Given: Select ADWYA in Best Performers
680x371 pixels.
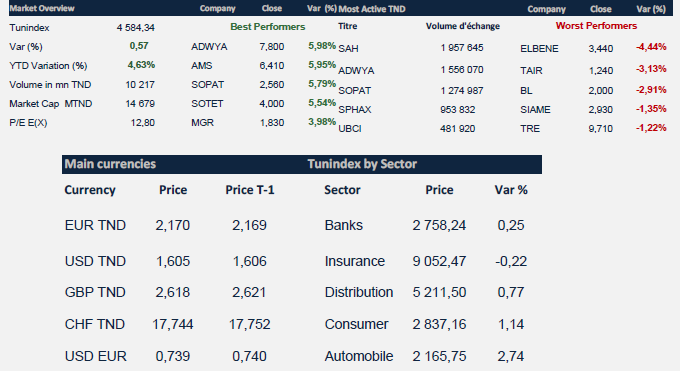Looking at the screenshot, I should coord(209,46).
